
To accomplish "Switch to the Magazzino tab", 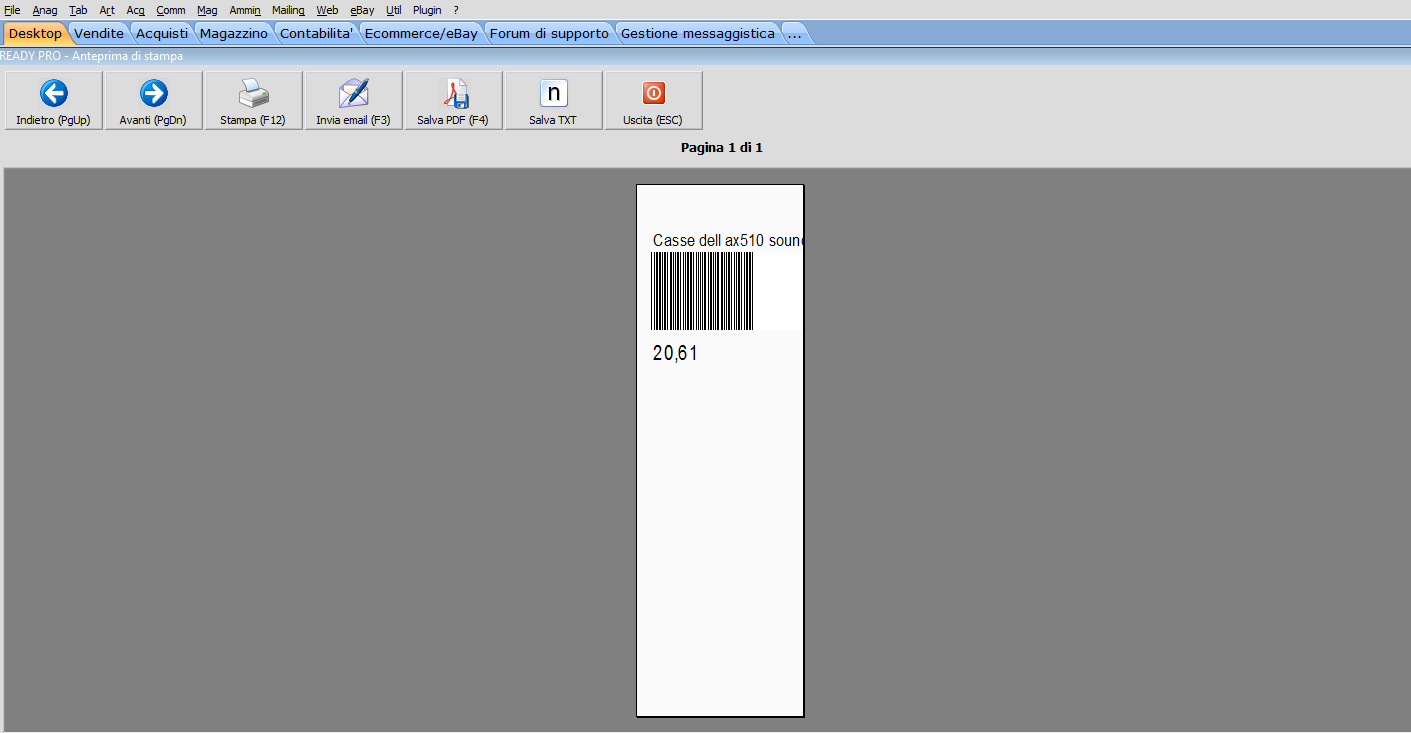I will 234,33.
